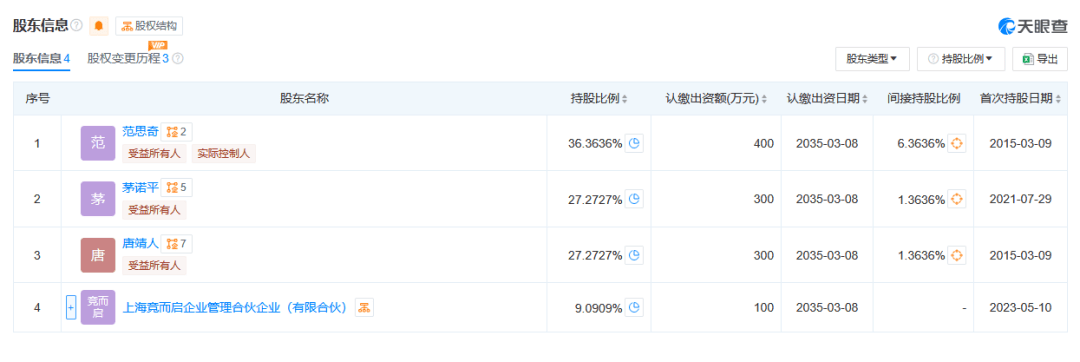Click the pie chart icon beside 36.3636%
This screenshot has width=1080, height=362.
click(x=634, y=144)
